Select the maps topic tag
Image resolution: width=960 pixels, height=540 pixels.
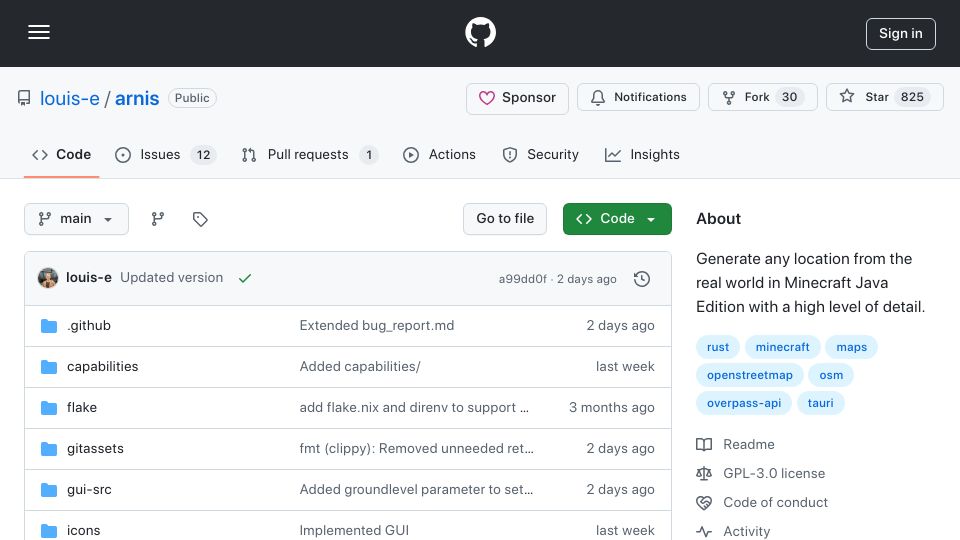pyautogui.click(x=852, y=347)
